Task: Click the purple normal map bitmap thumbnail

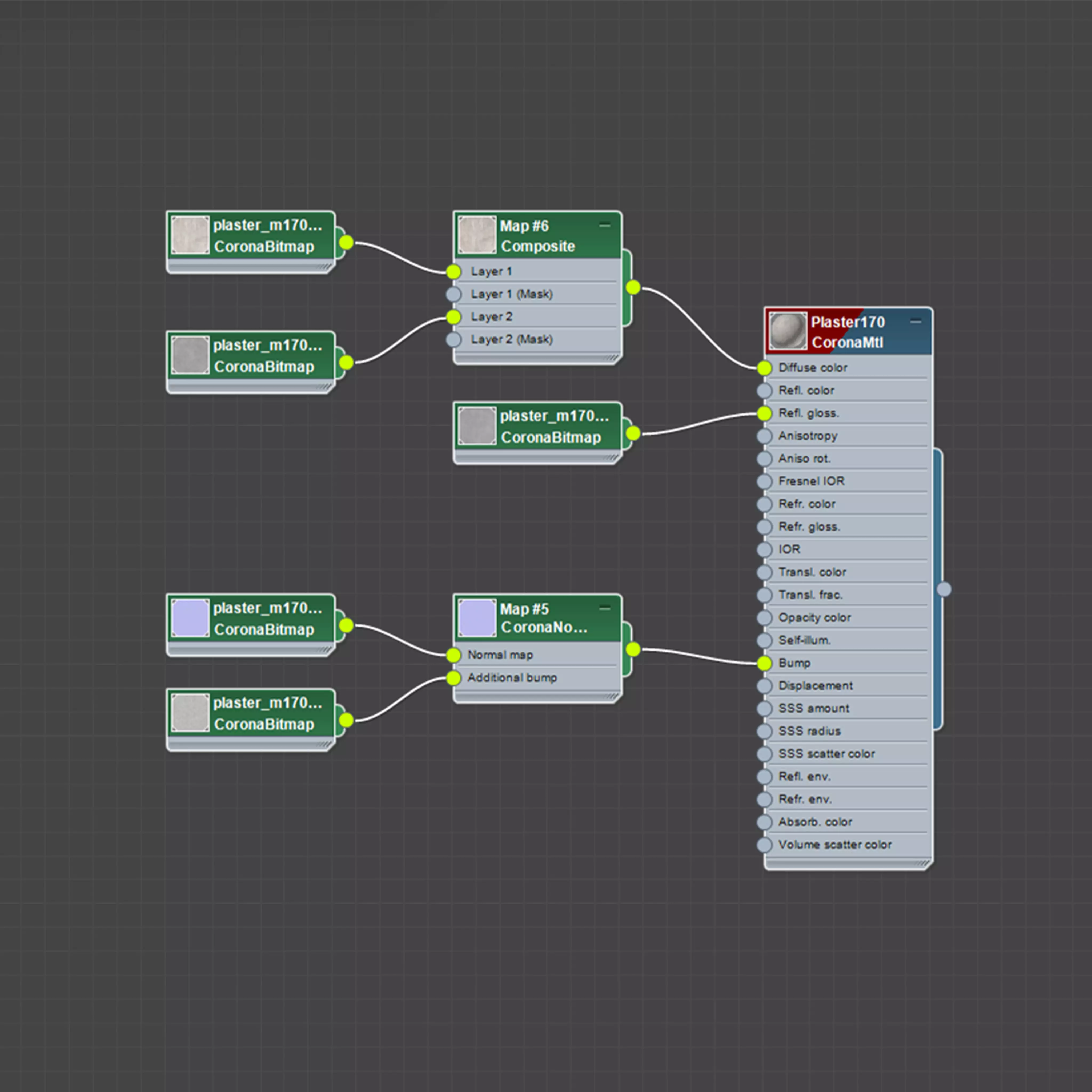Action: pyautogui.click(x=190, y=618)
